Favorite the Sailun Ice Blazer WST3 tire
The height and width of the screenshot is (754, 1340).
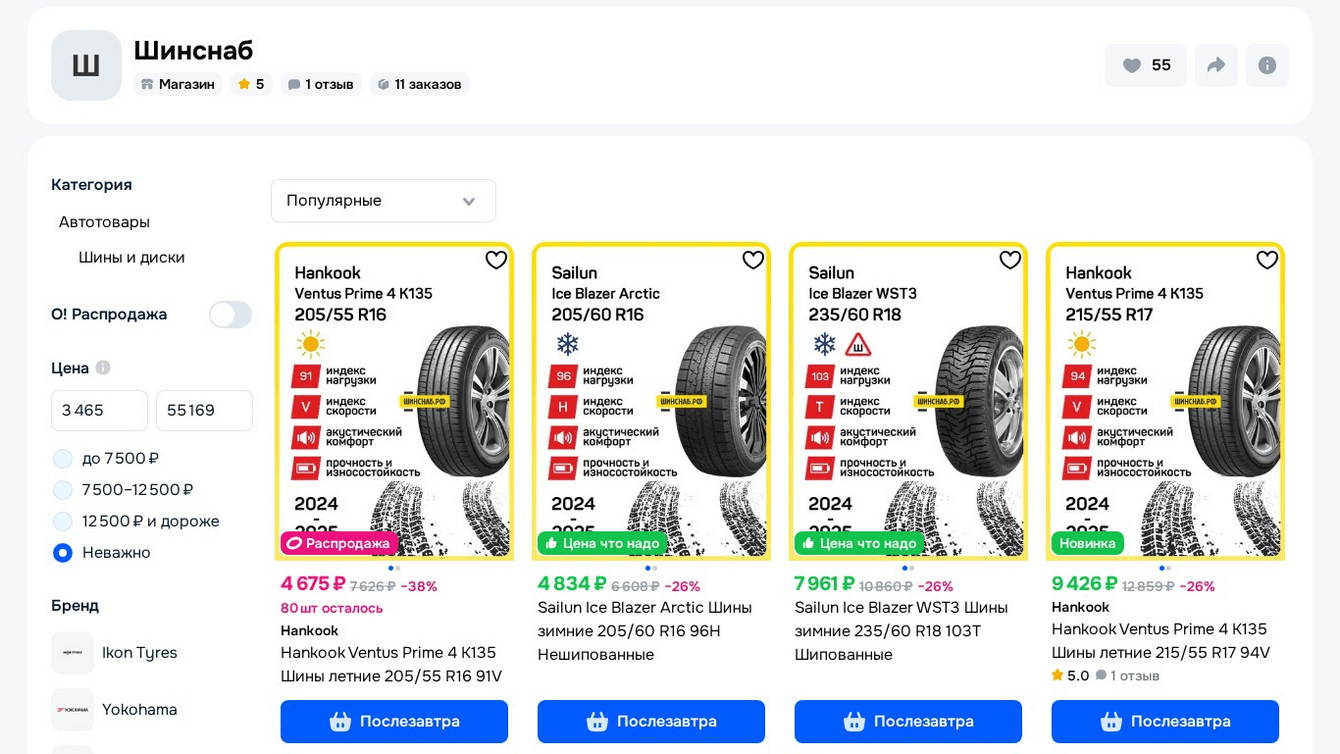1010,260
